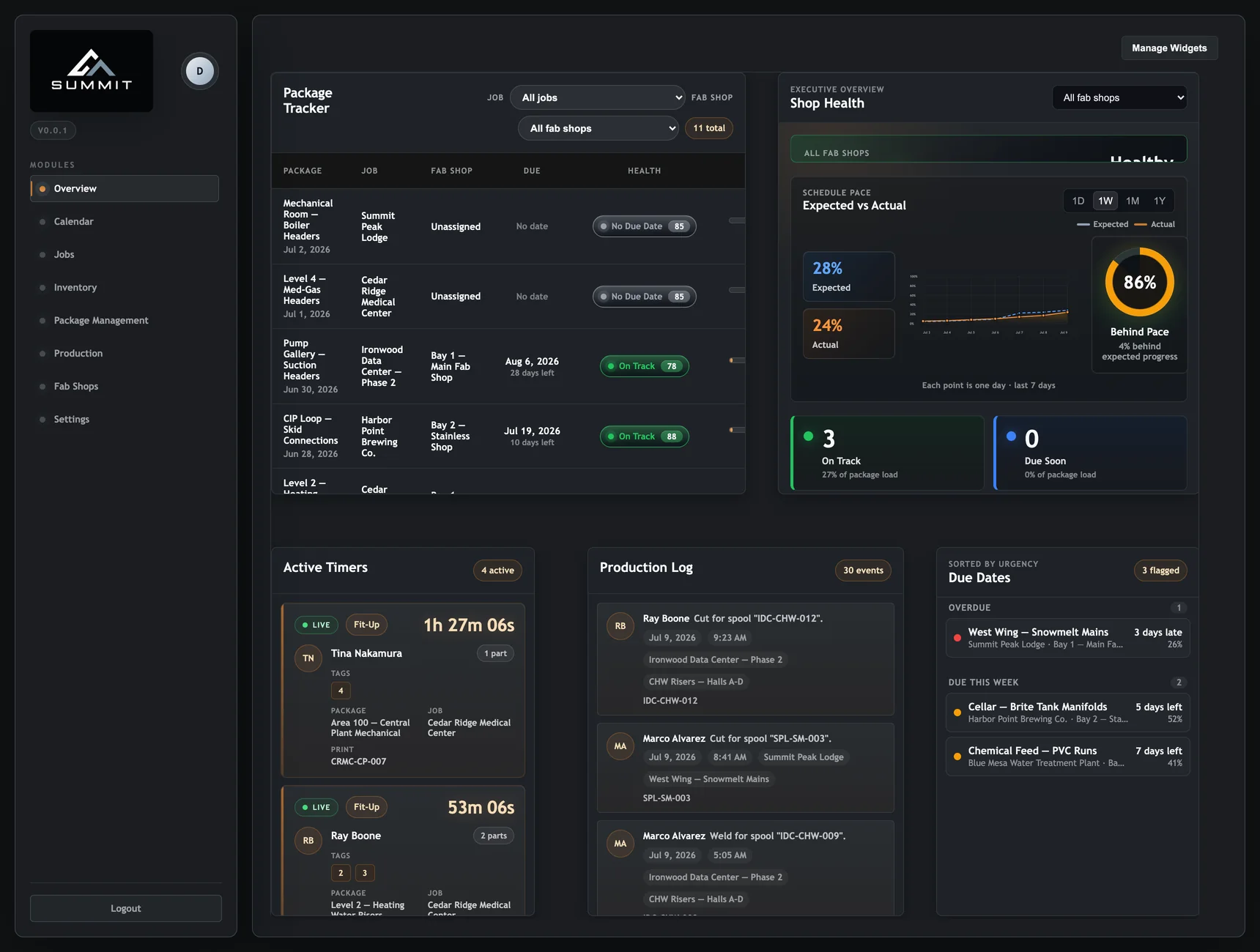The width and height of the screenshot is (1260, 952).
Task: Click the Fit-Up tag on Ray Boone's timer
Action: coord(366,807)
